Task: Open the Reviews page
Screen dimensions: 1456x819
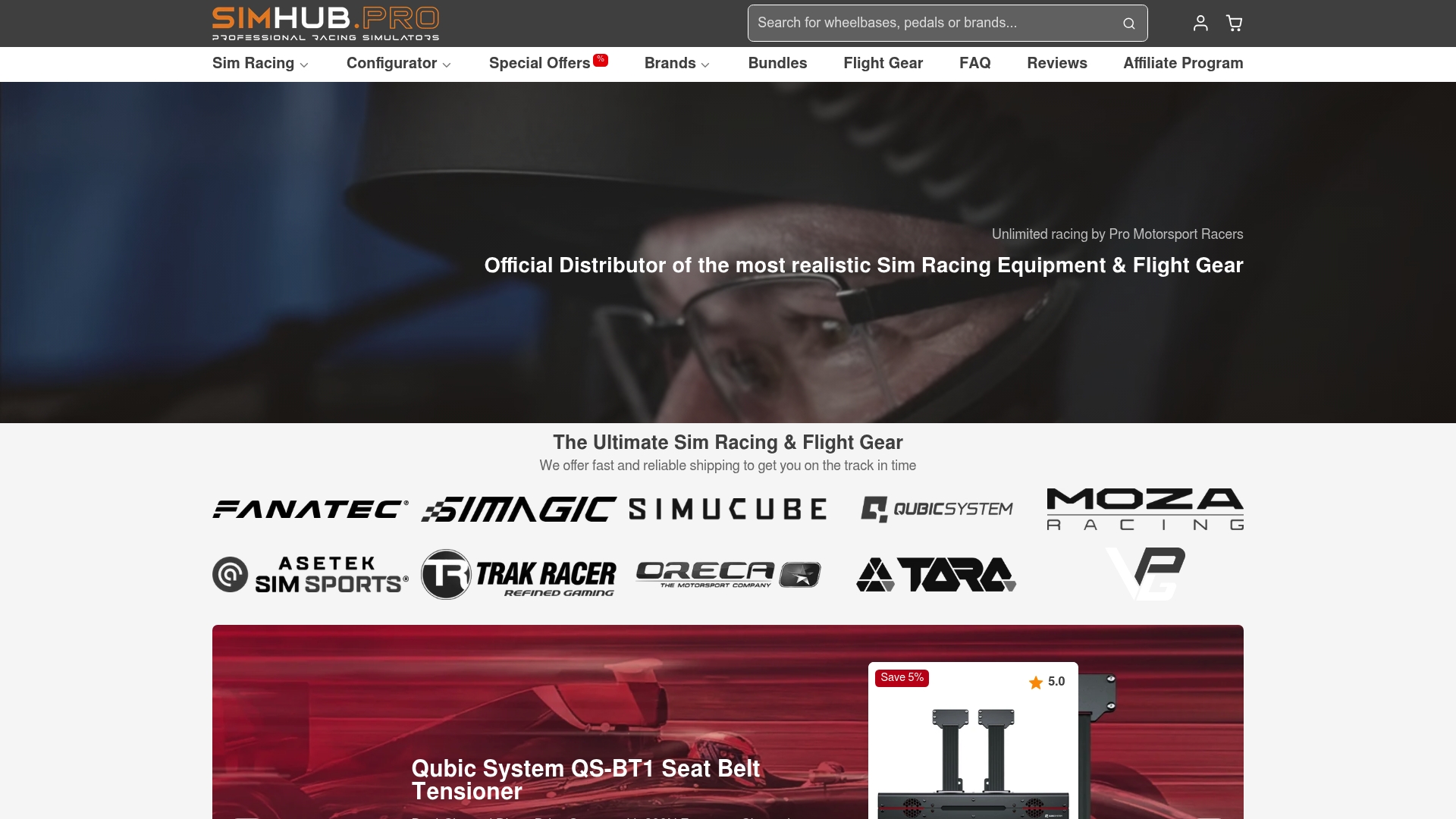Action: click(x=1057, y=64)
